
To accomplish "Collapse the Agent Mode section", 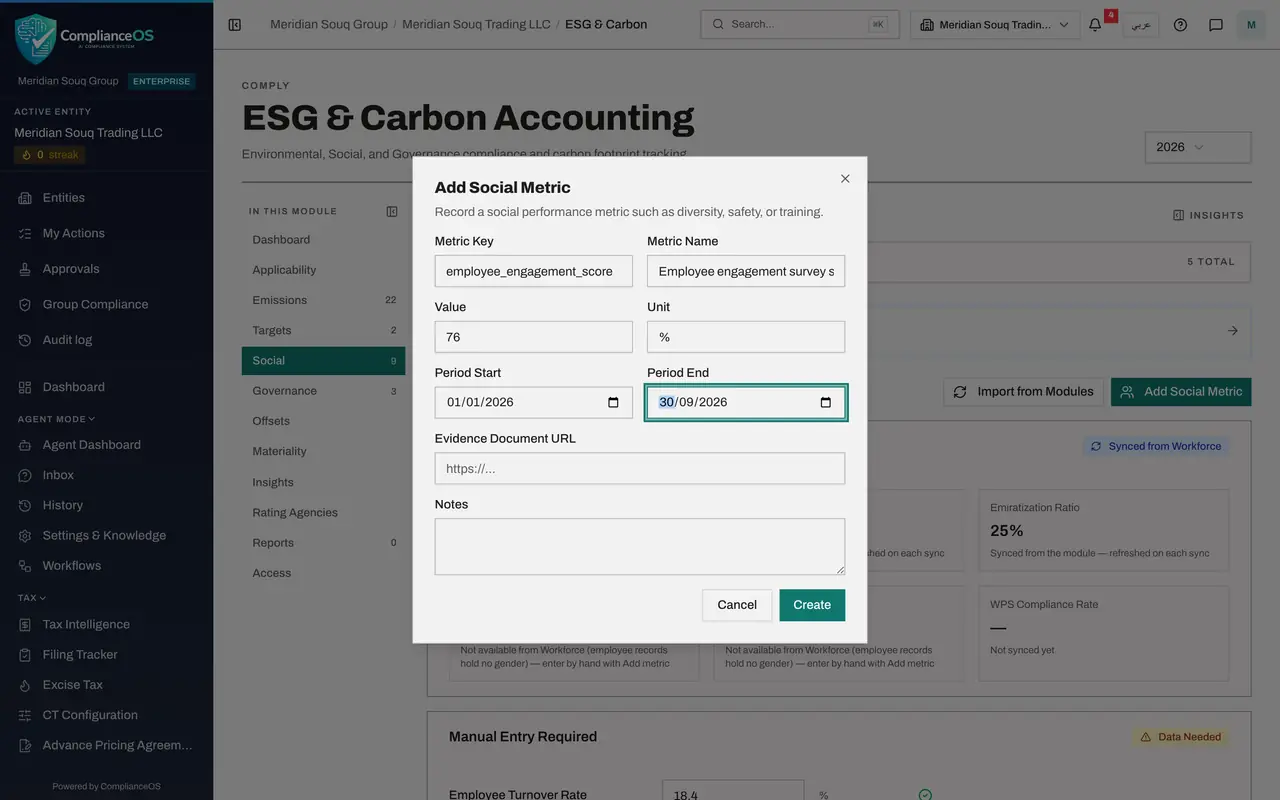I will click(x=57, y=419).
